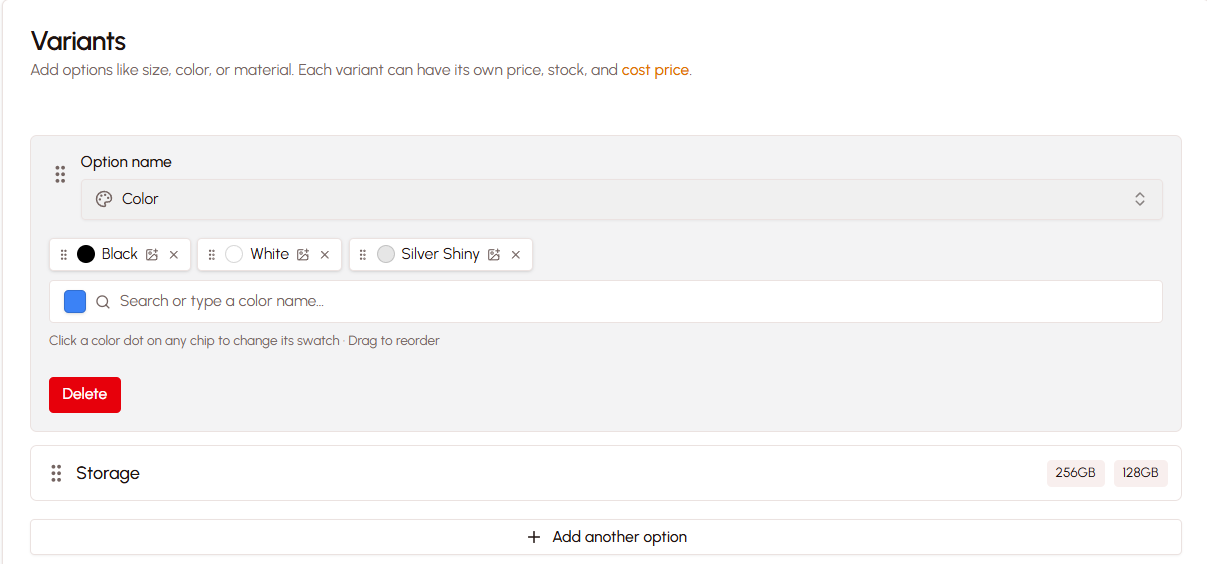
Task: Click the White chip's image upload icon
Action: [303, 255]
